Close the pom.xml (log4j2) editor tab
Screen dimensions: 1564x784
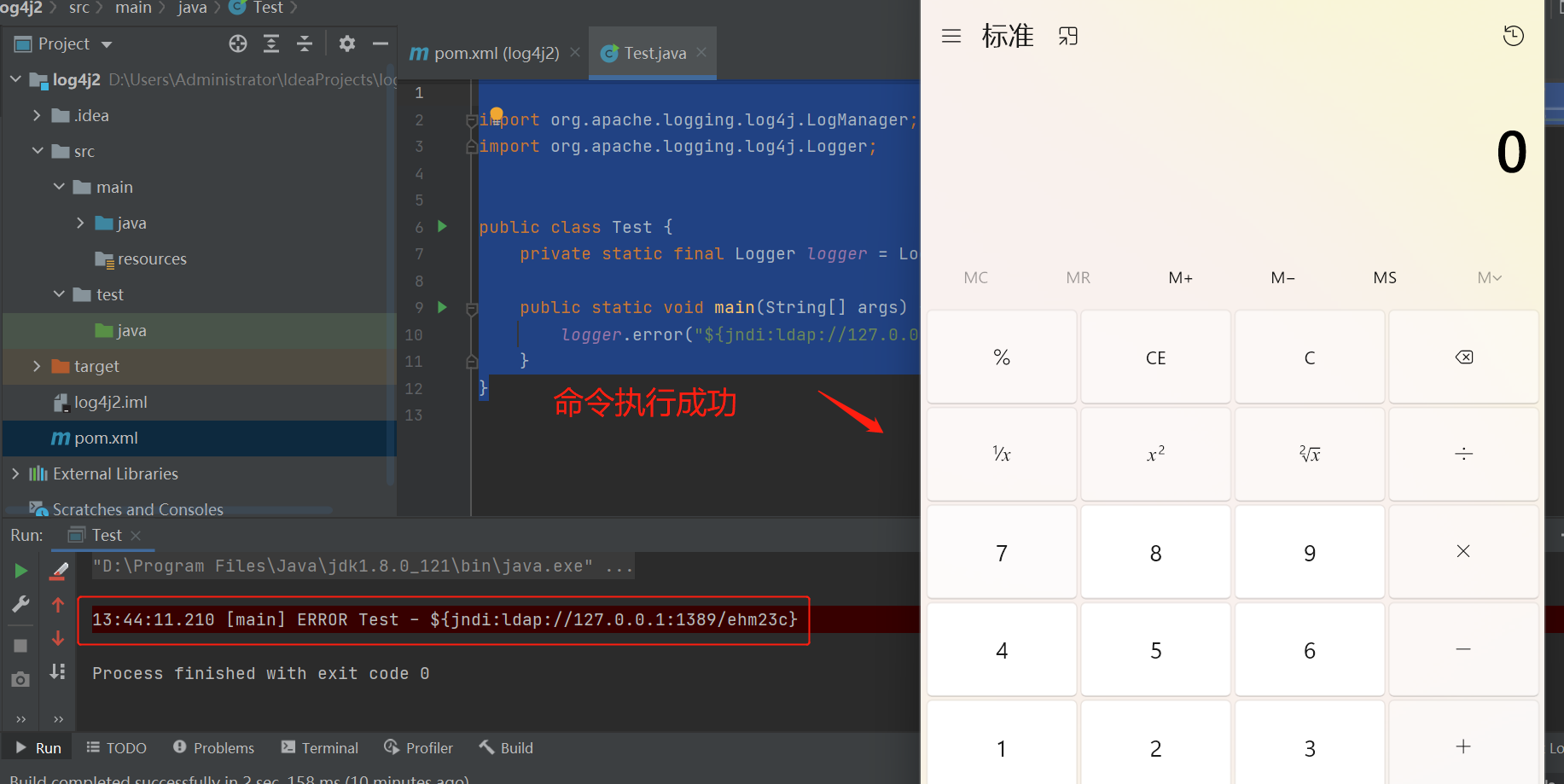tap(575, 52)
